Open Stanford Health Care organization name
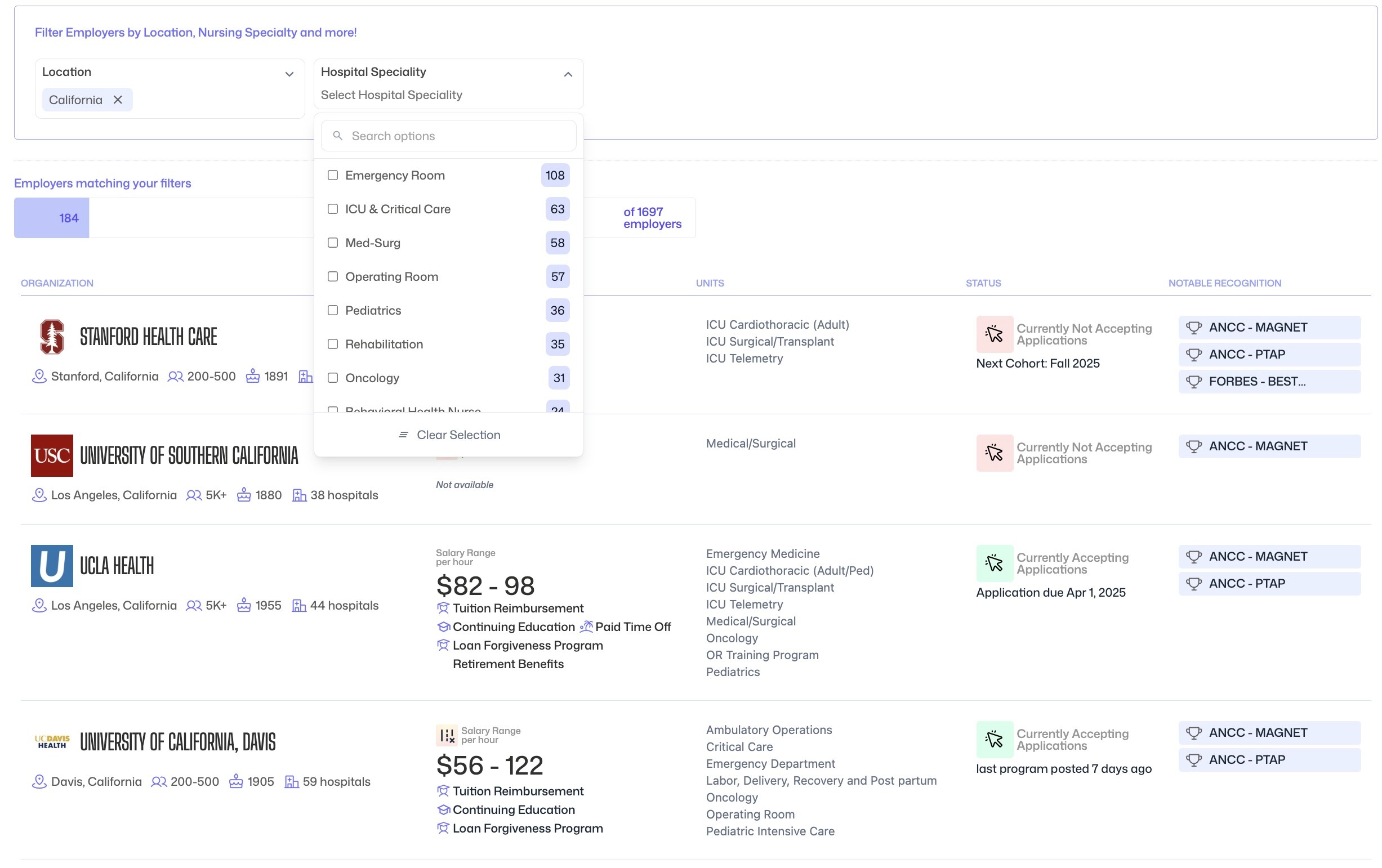 coord(149,337)
